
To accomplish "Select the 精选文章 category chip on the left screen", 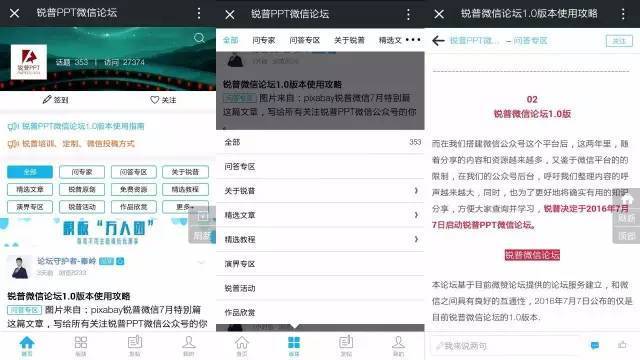I will (x=30, y=189).
